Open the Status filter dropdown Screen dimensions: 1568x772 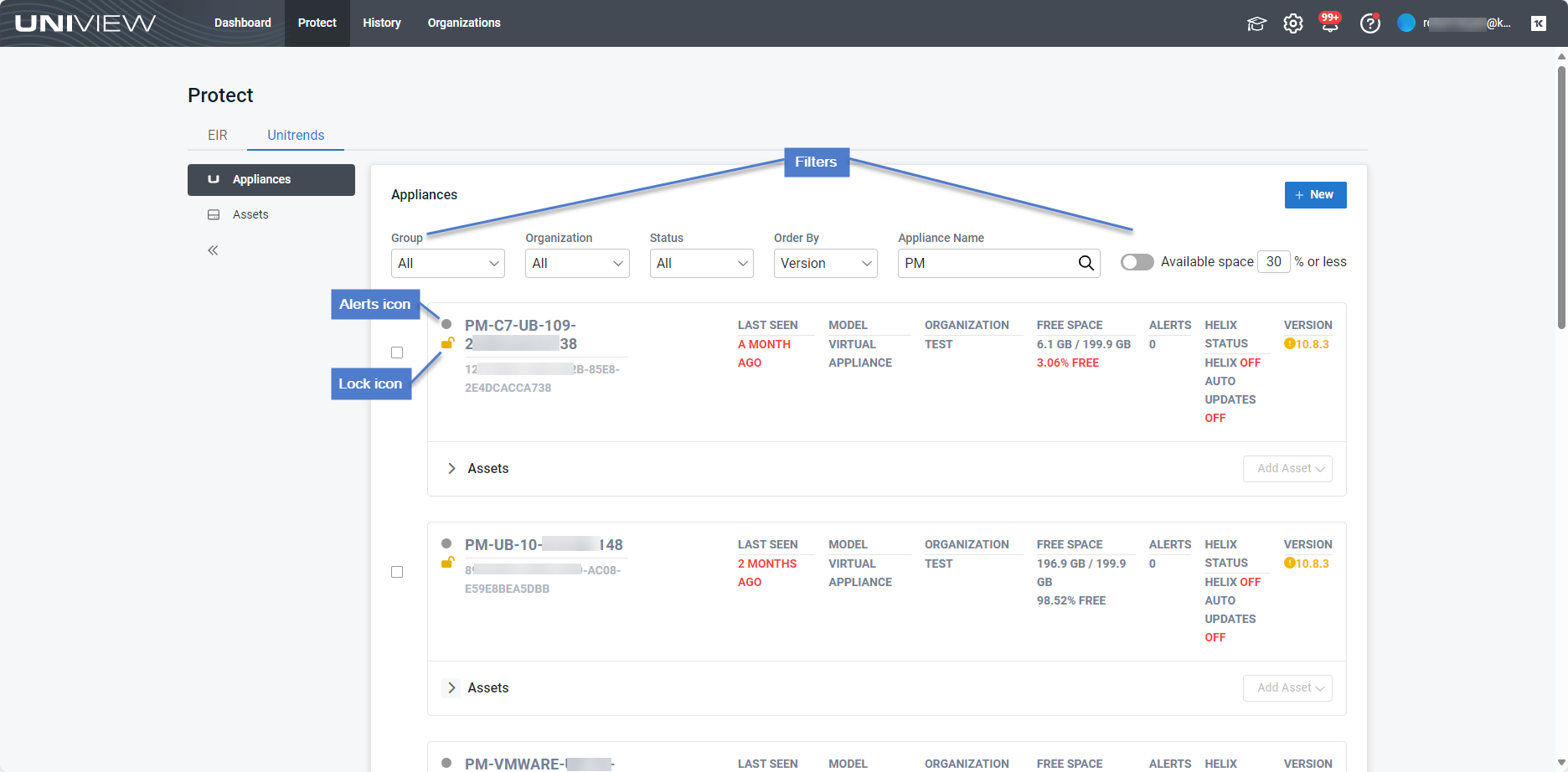click(701, 263)
